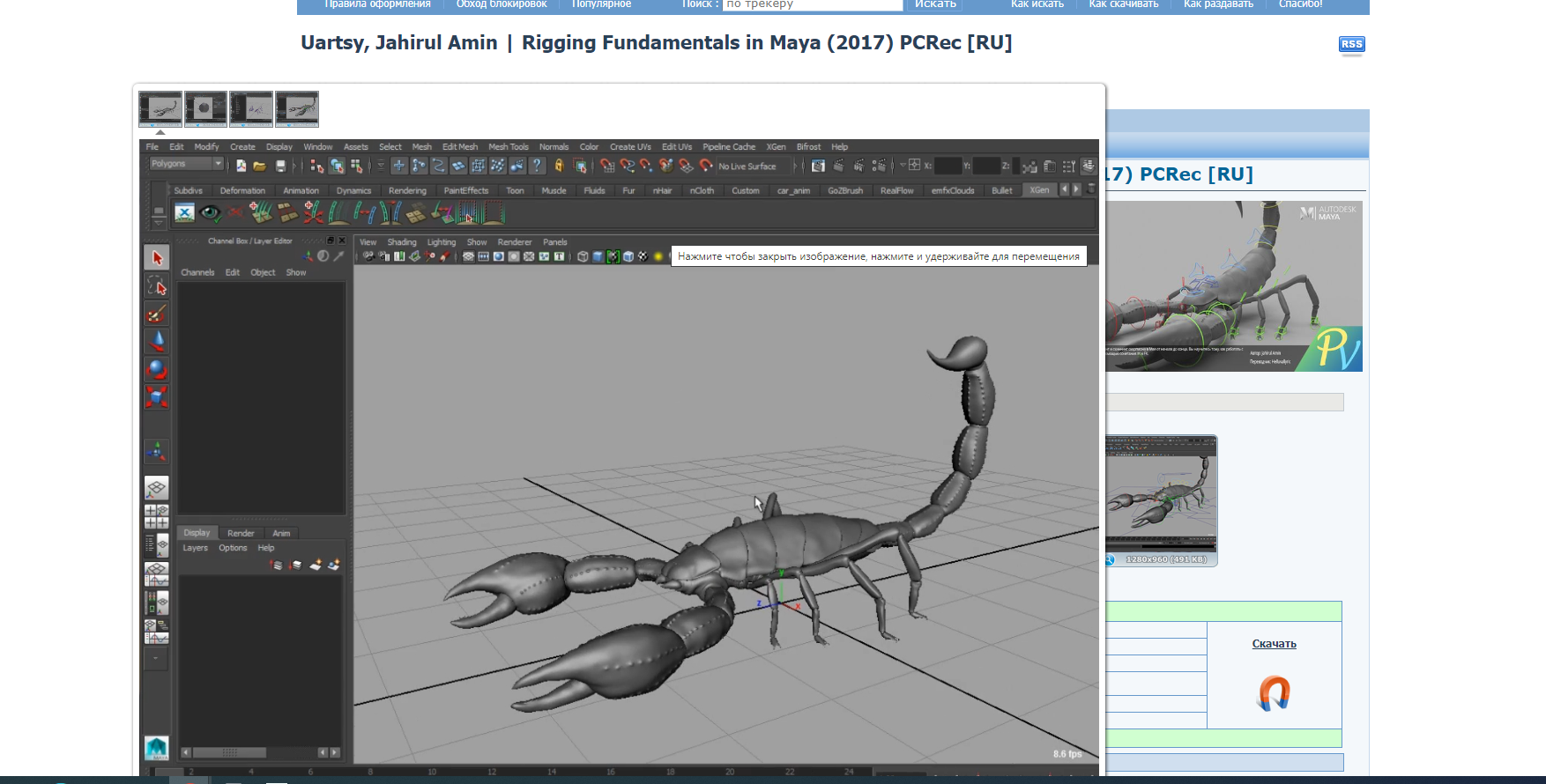Click the tracker search input field

[x=813, y=4]
